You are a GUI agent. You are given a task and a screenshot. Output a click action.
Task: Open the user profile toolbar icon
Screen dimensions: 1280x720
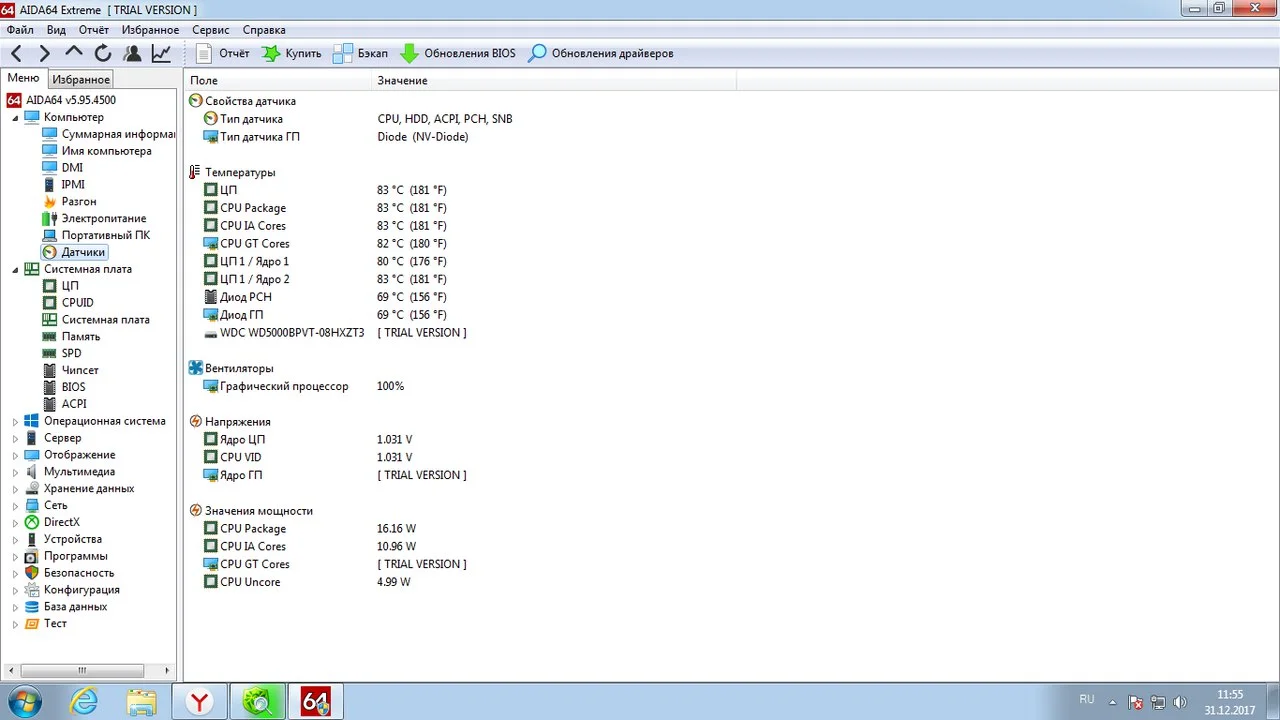pyautogui.click(x=132, y=53)
